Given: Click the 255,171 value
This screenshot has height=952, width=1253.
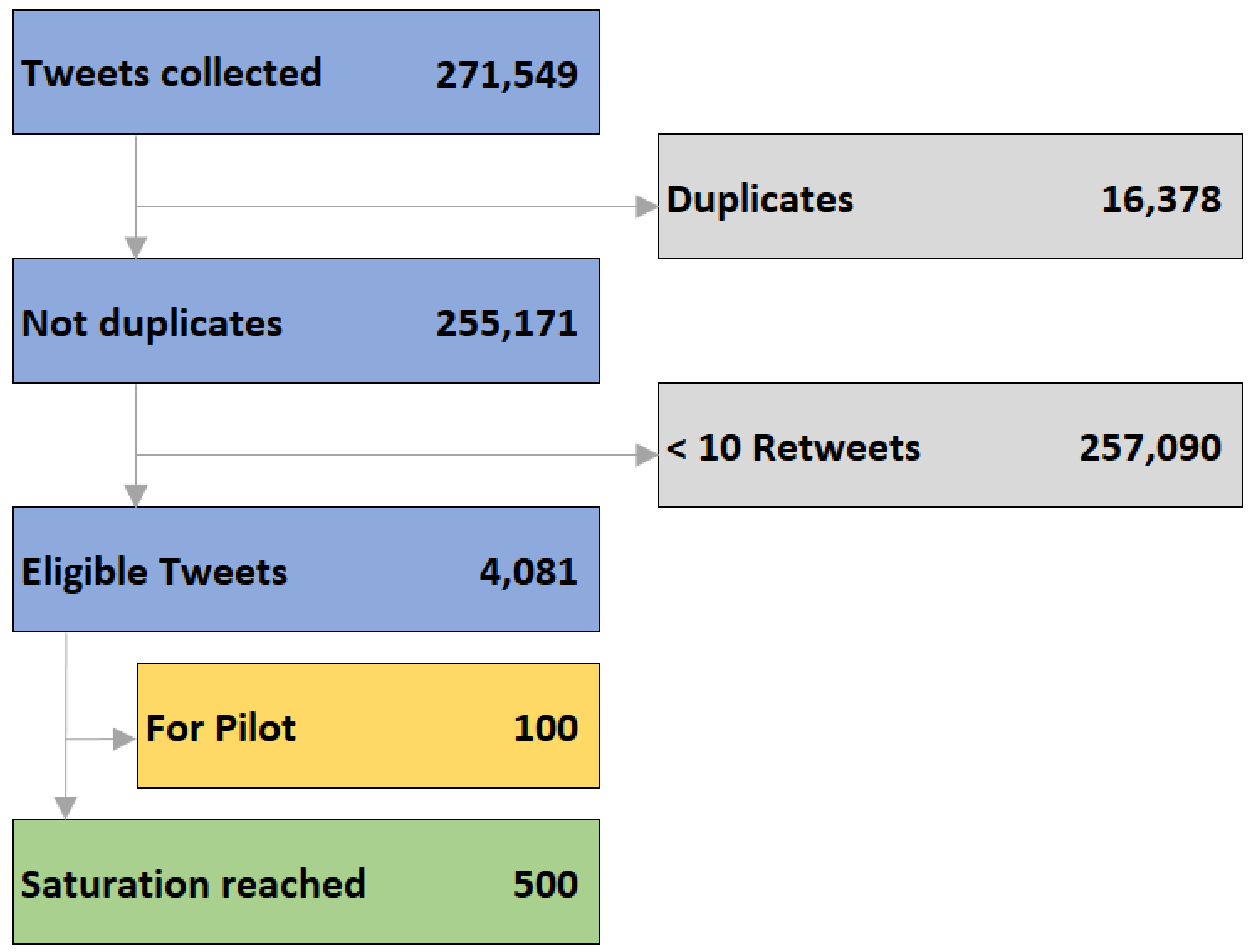Looking at the screenshot, I should pos(506,324).
